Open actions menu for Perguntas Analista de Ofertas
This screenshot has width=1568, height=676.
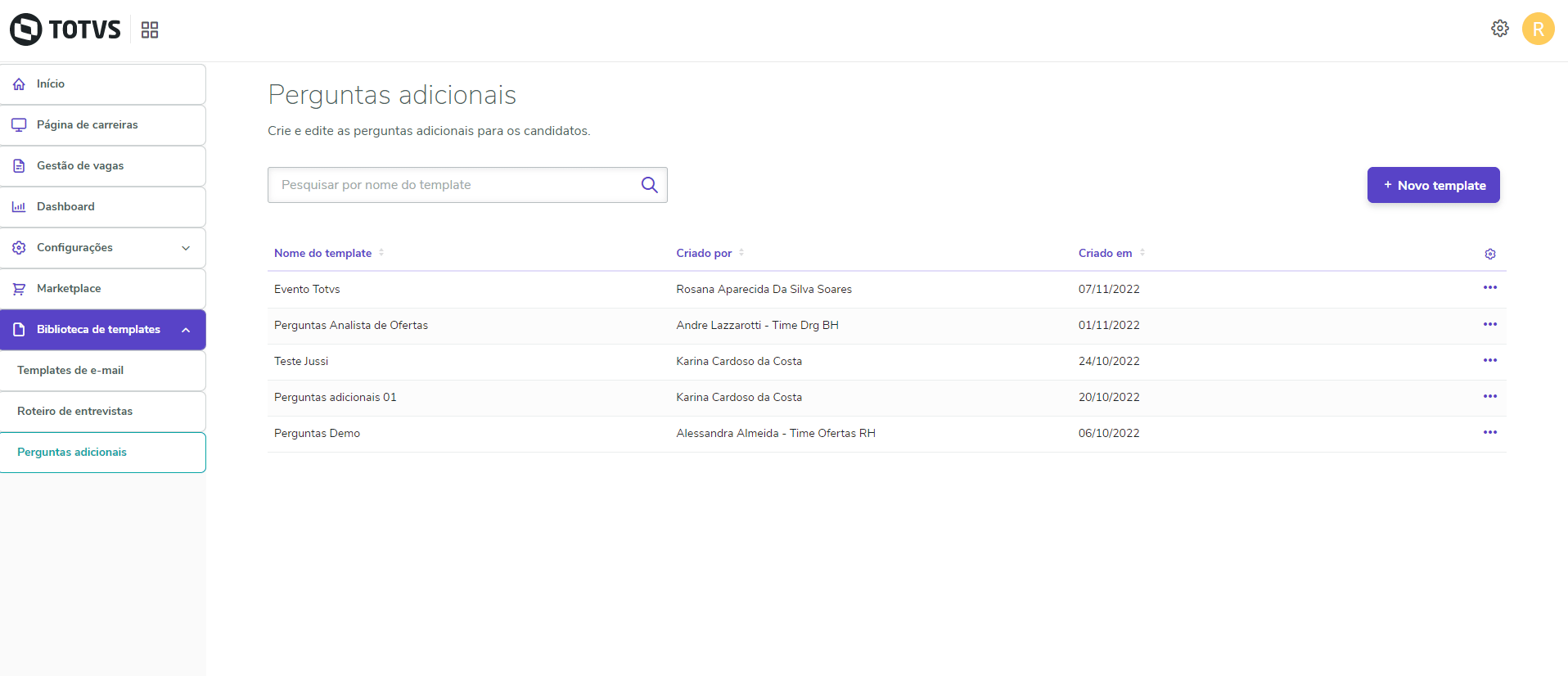[1490, 325]
